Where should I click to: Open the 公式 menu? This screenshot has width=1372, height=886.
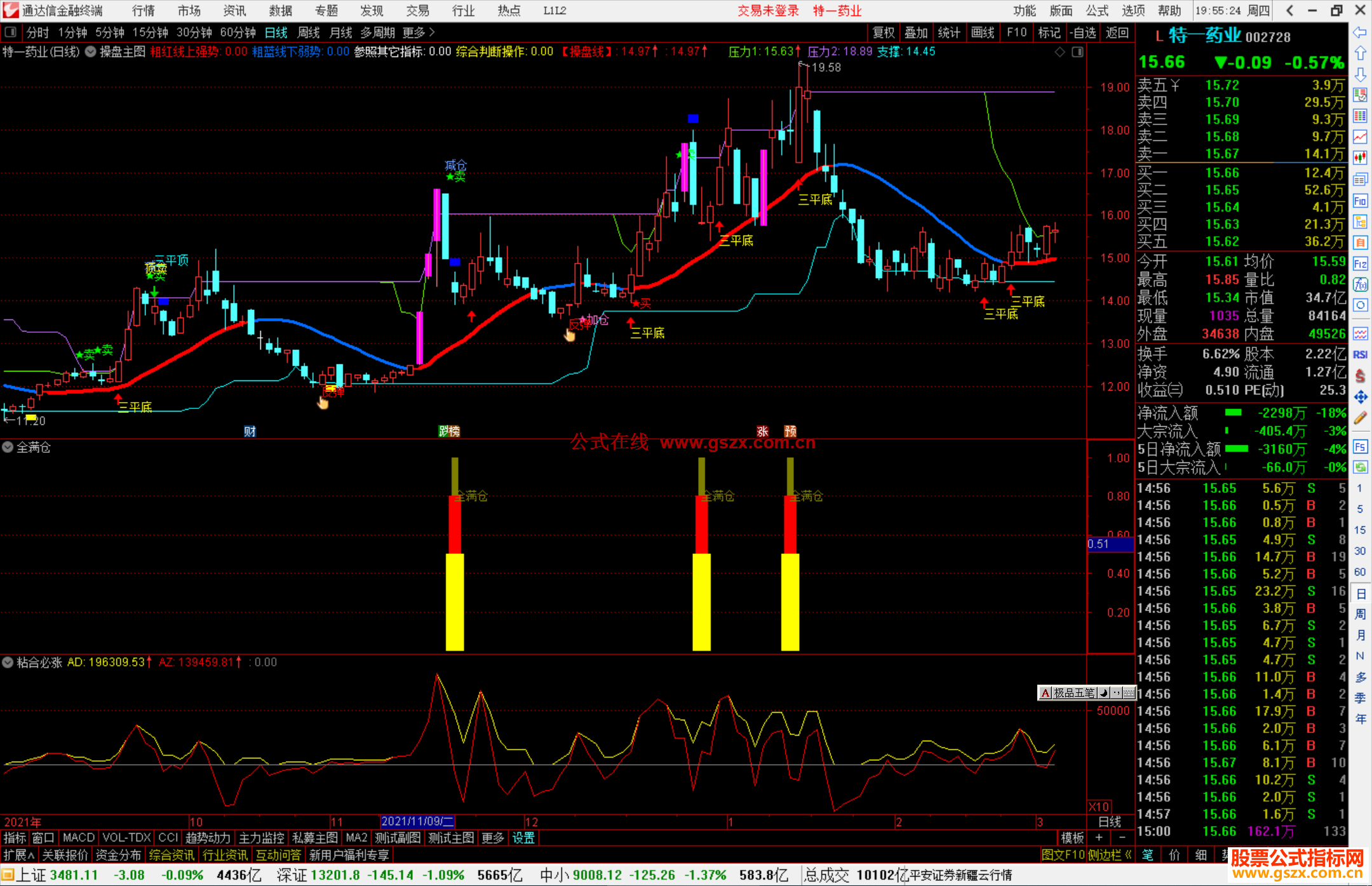pos(1097,10)
